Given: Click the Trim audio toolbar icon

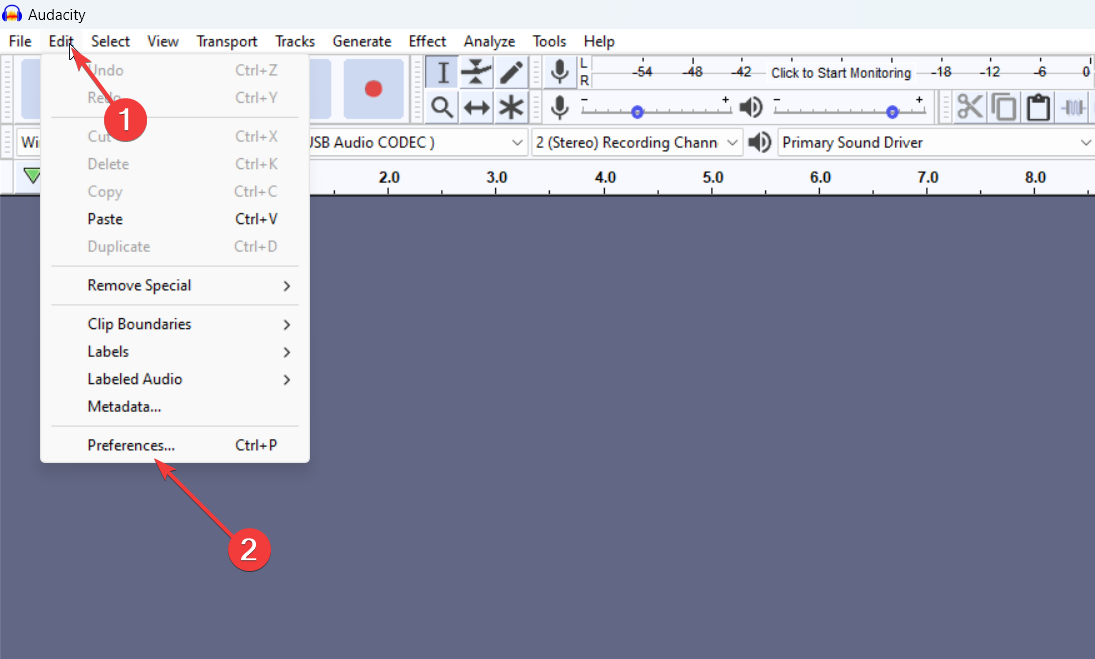Looking at the screenshot, I should 1073,108.
